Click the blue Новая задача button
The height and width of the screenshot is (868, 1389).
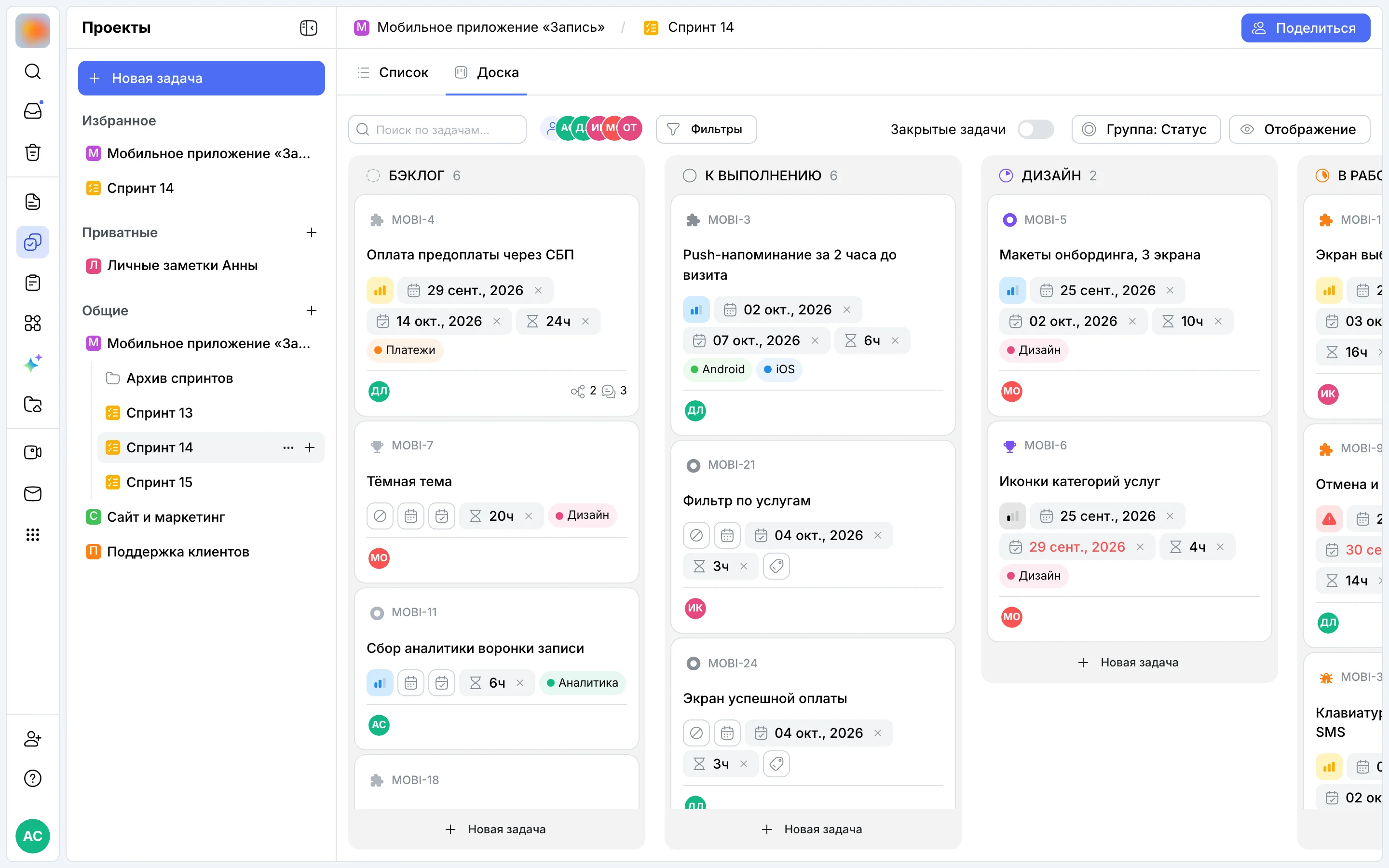pyautogui.click(x=202, y=78)
